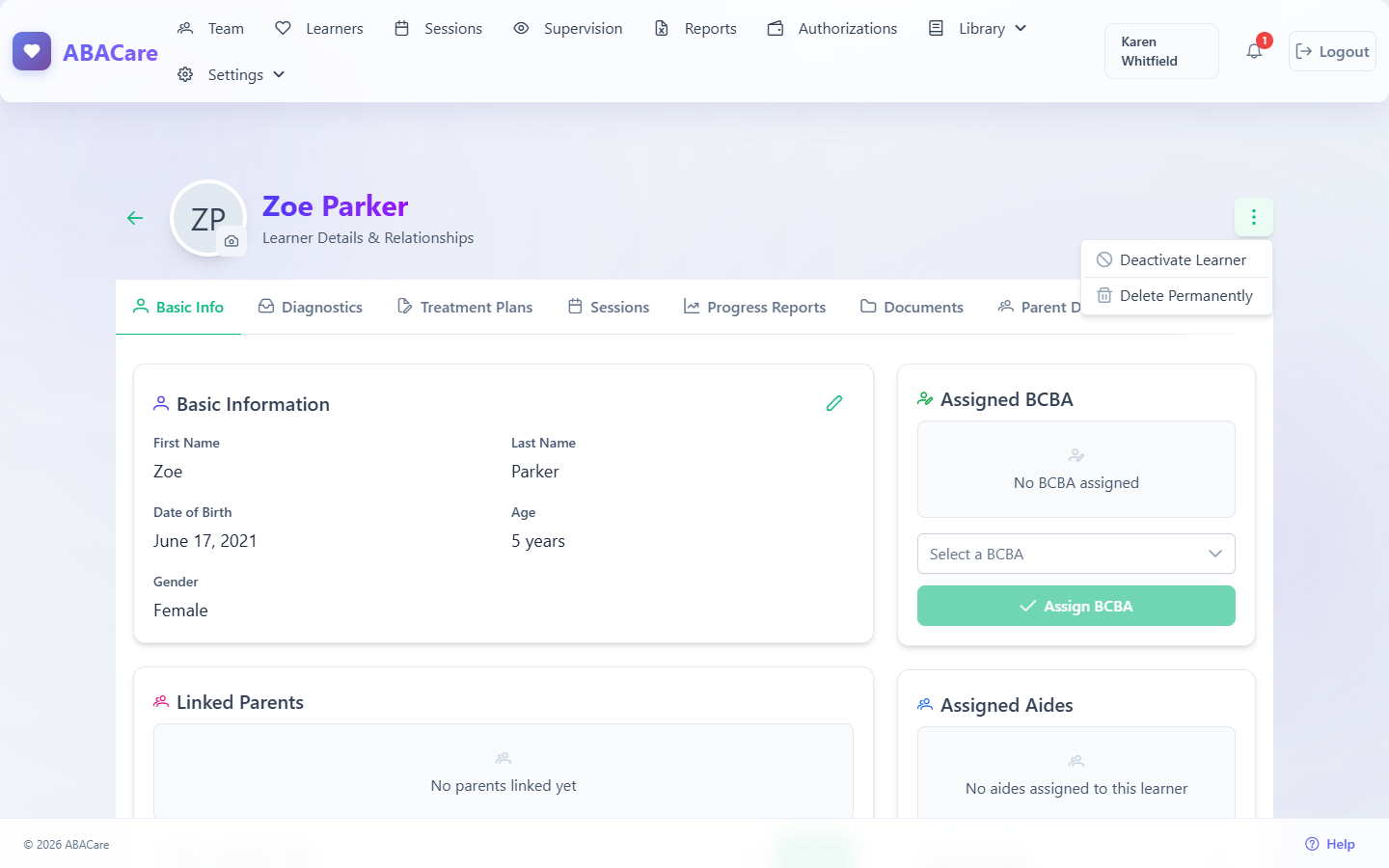The width and height of the screenshot is (1389, 868).
Task: Open the Authorizations nav item
Action: (x=832, y=28)
